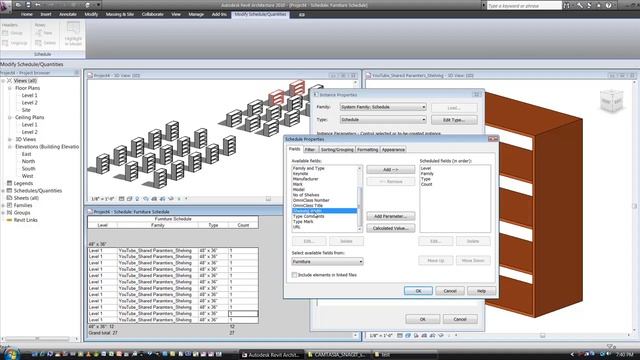
Task: Expand the 3D Views tree node
Action: coord(10,140)
